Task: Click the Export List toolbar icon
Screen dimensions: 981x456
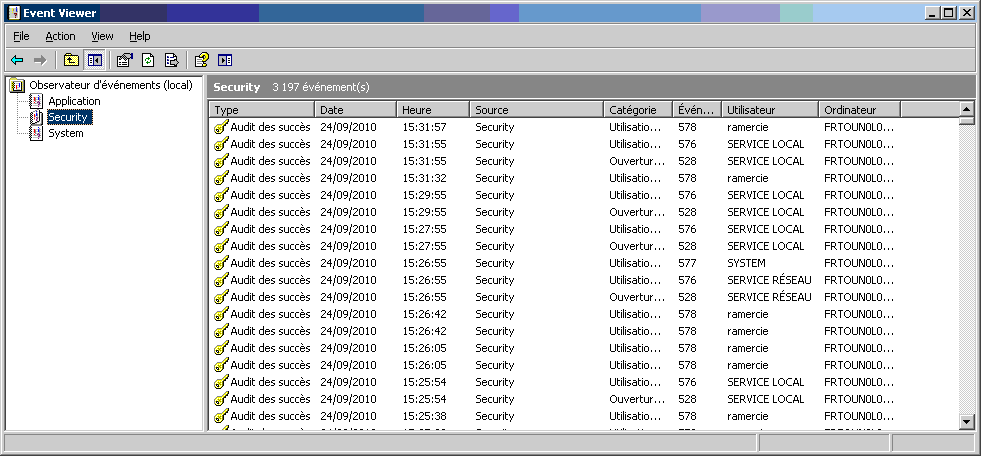Action: click(x=171, y=60)
